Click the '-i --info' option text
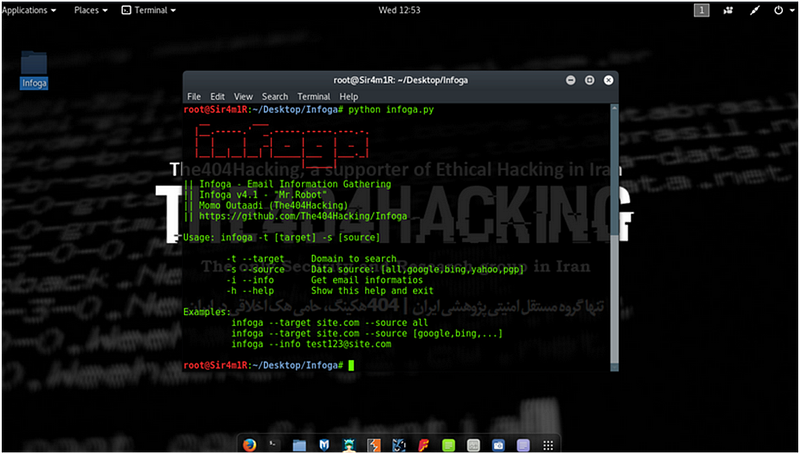This screenshot has height=454, width=800. (250, 280)
